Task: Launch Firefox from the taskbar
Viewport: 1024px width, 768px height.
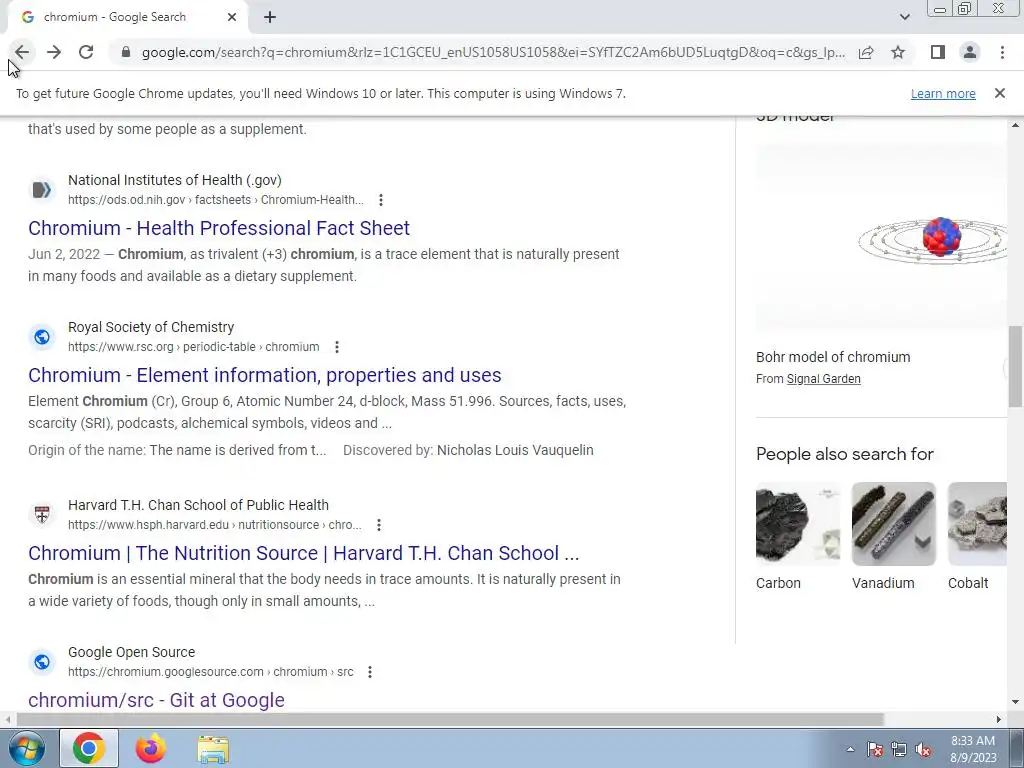Action: pyautogui.click(x=151, y=748)
